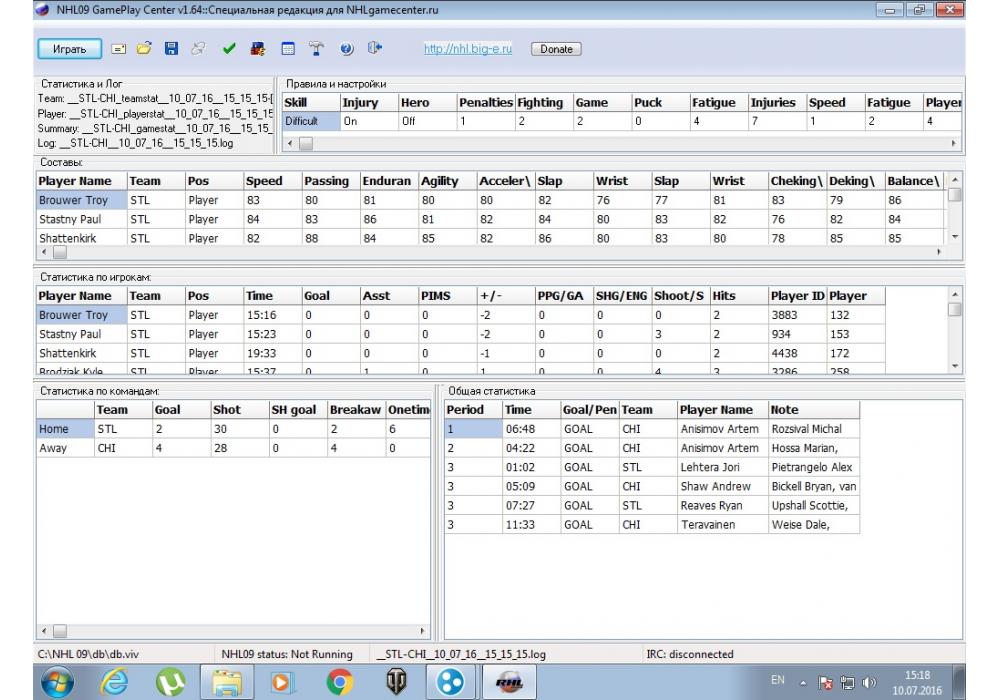Click the hammer settings tool icon
The image size is (1000, 700).
[316, 48]
